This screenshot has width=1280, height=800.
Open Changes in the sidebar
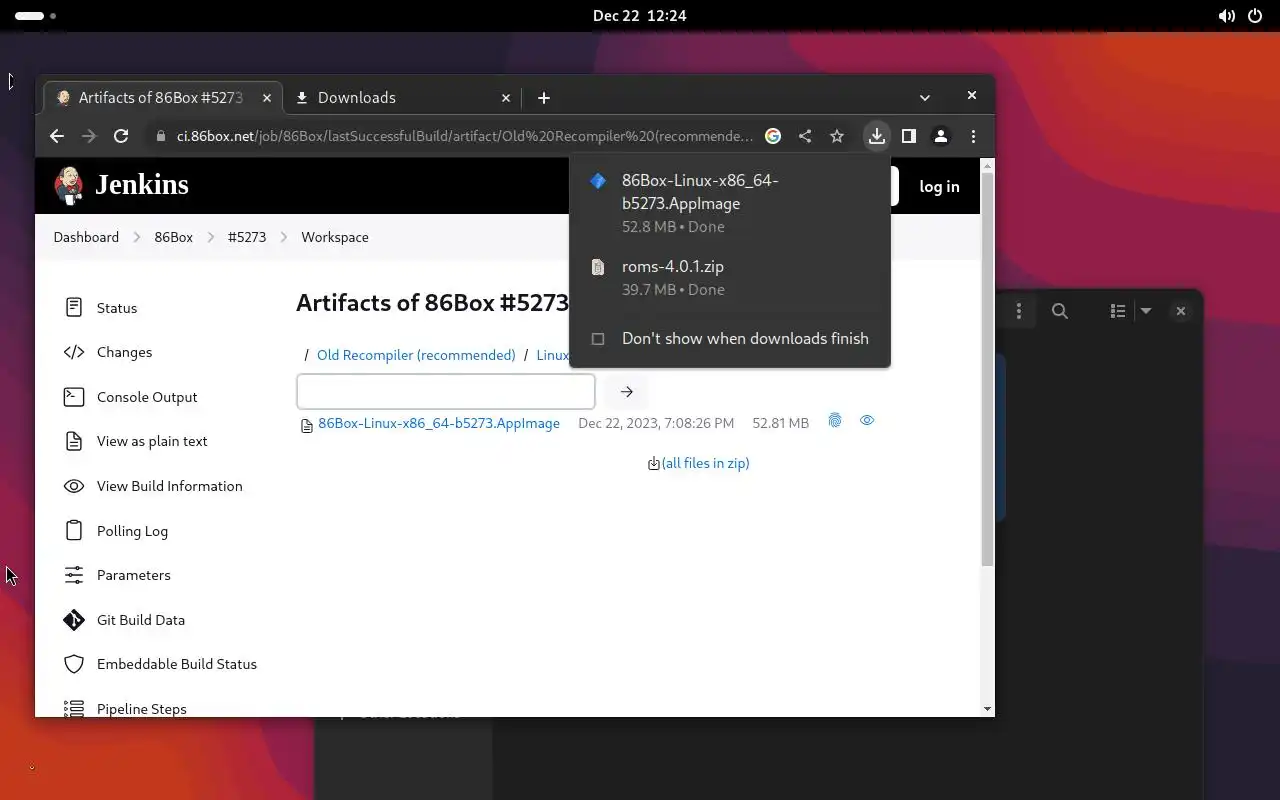[124, 352]
